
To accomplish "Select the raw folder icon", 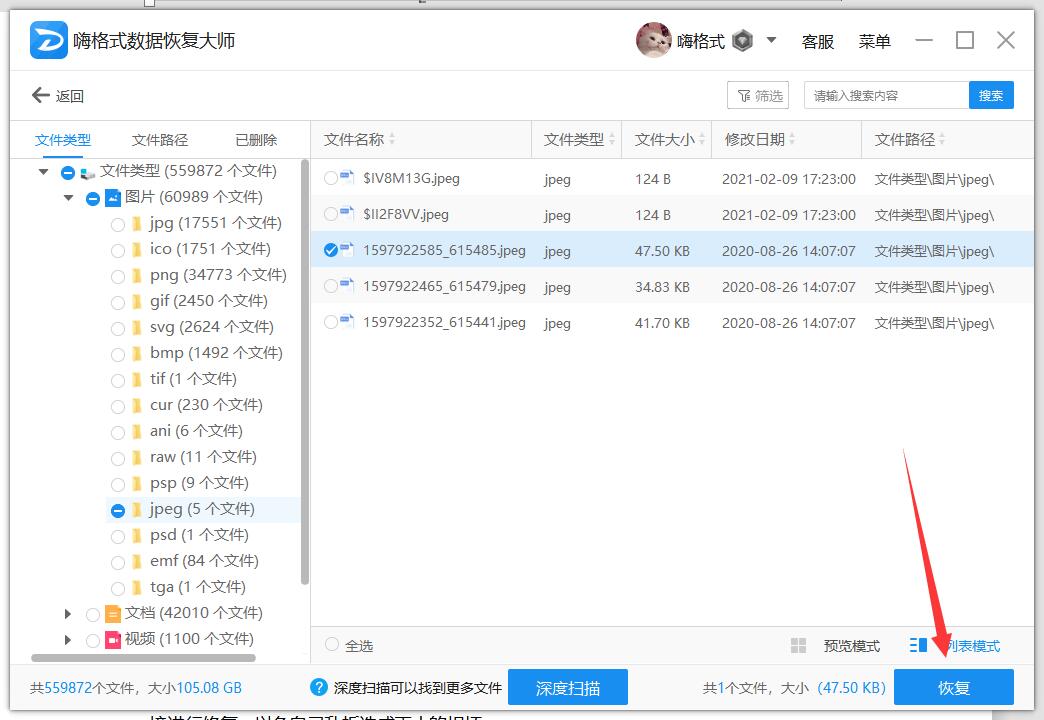I will [136, 458].
